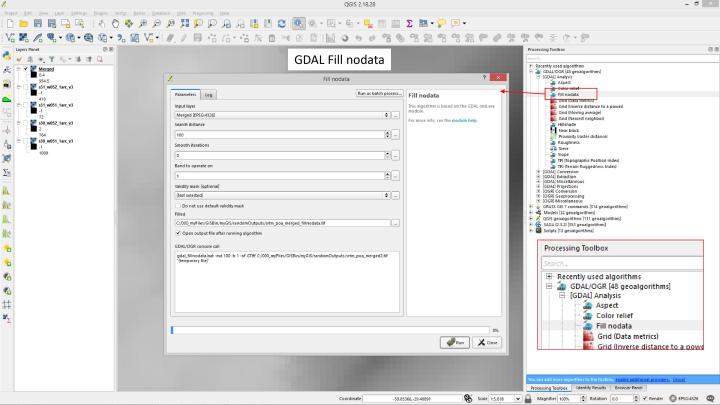Click the Save Project toolbar icon
720x405 pixels.
[40, 22]
